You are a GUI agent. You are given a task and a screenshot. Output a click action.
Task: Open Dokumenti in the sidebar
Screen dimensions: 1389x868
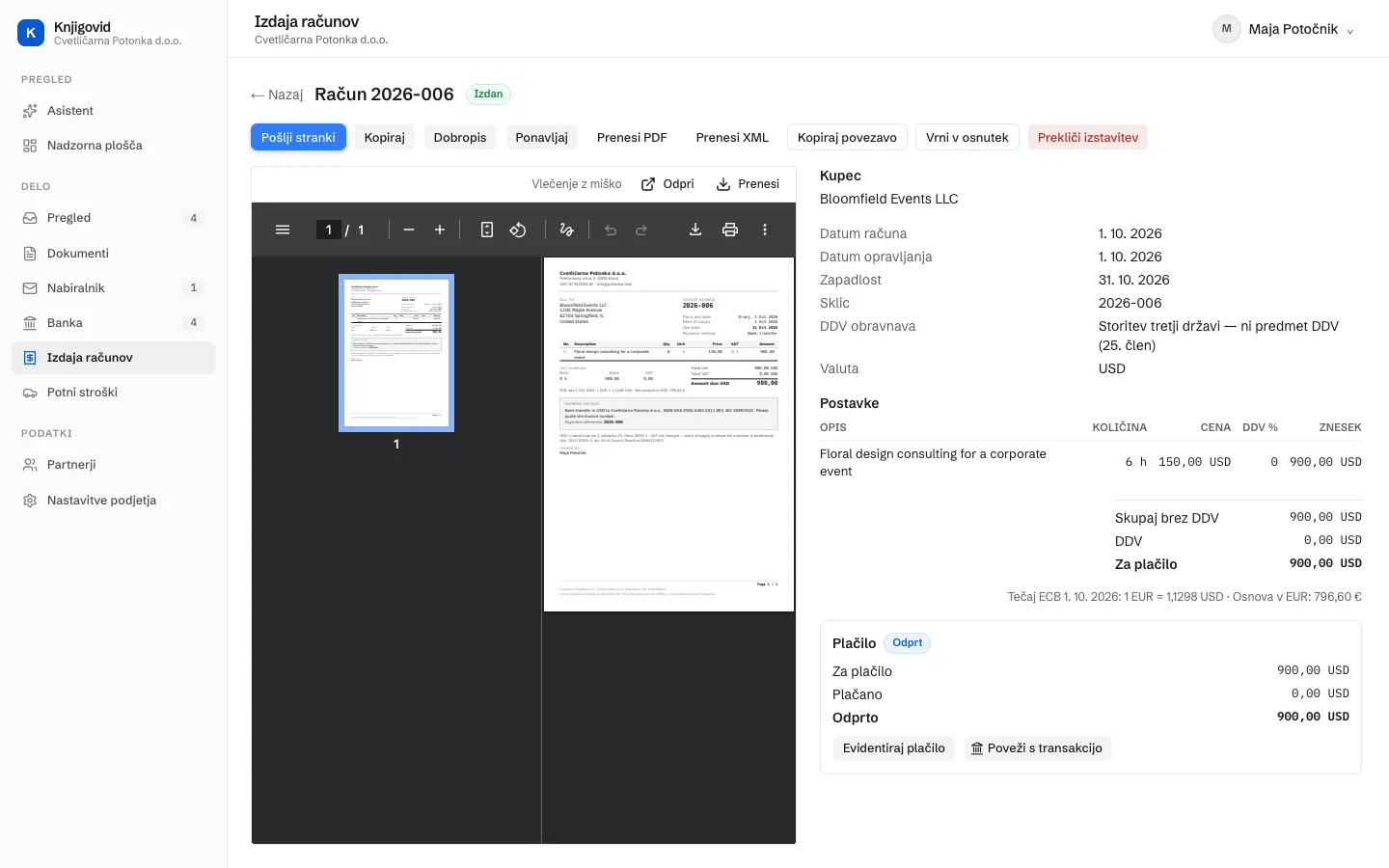[114, 254]
